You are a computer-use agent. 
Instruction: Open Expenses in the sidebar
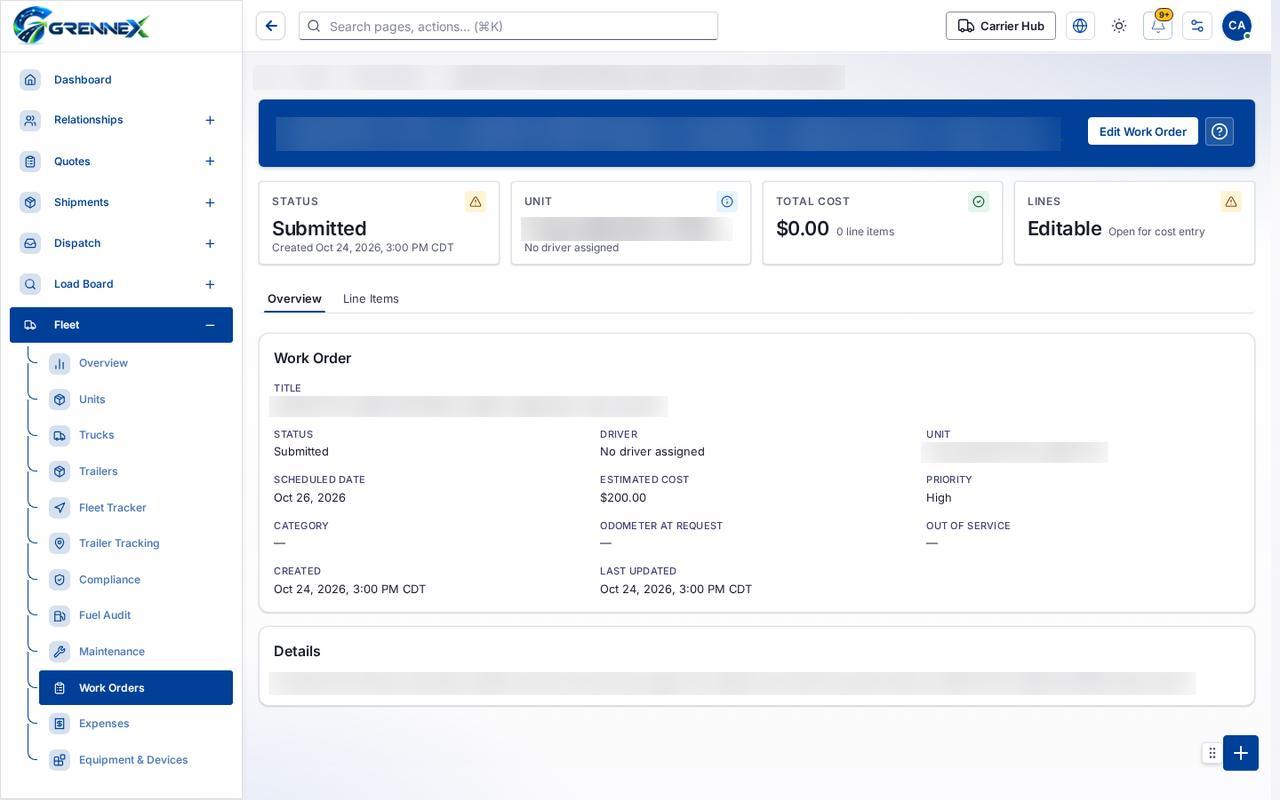(136, 724)
